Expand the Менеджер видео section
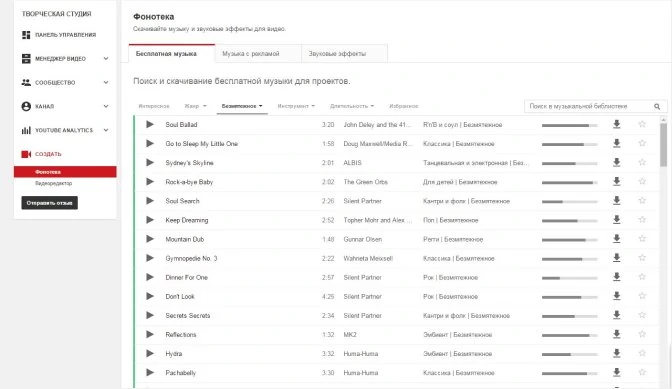The image size is (672, 389). coord(106,59)
